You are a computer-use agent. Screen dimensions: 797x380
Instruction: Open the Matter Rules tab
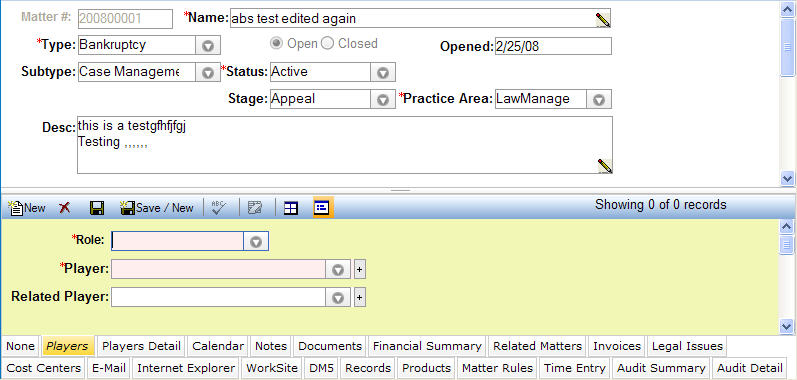pos(497,368)
